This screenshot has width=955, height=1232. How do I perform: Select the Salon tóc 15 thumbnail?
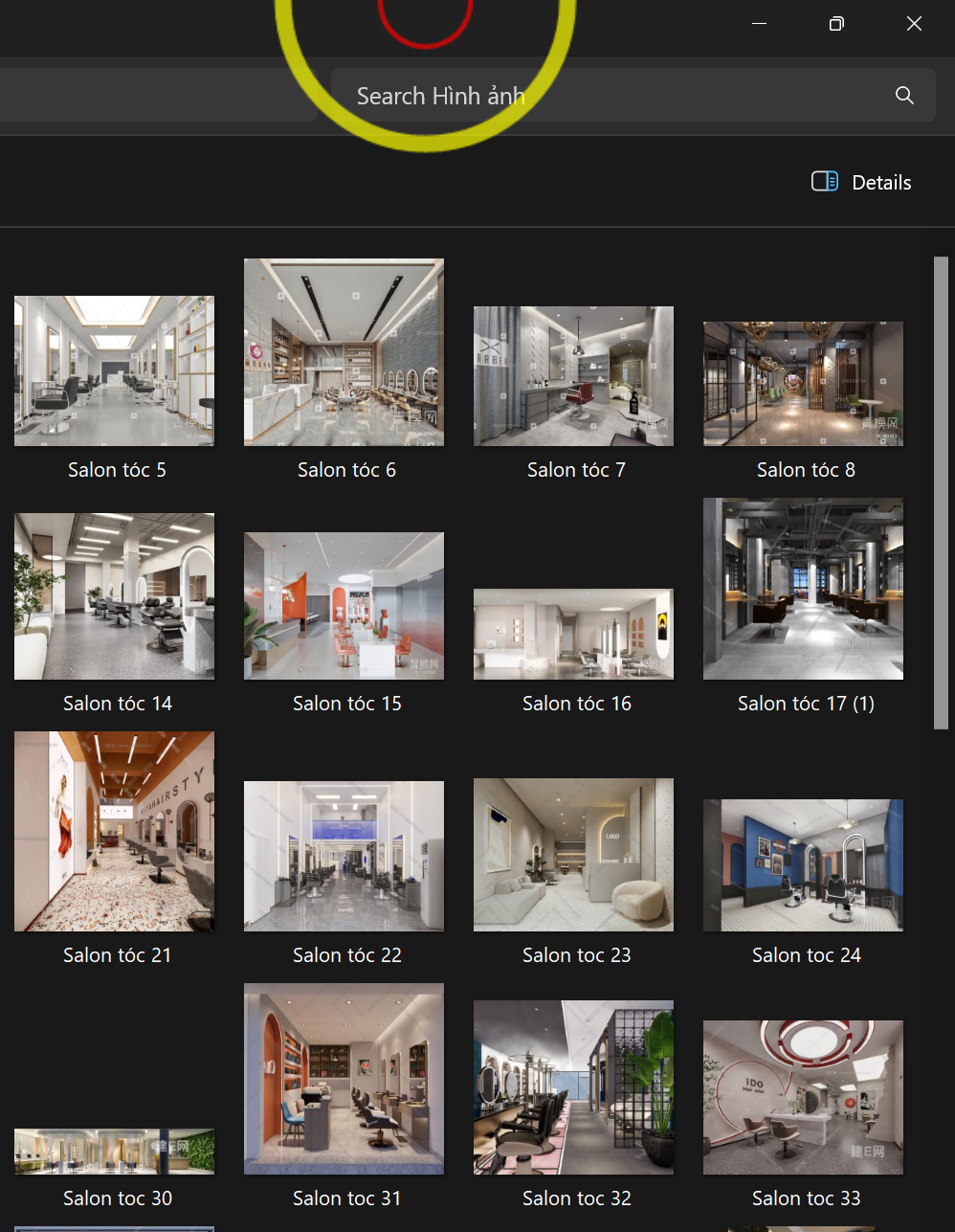tap(344, 606)
